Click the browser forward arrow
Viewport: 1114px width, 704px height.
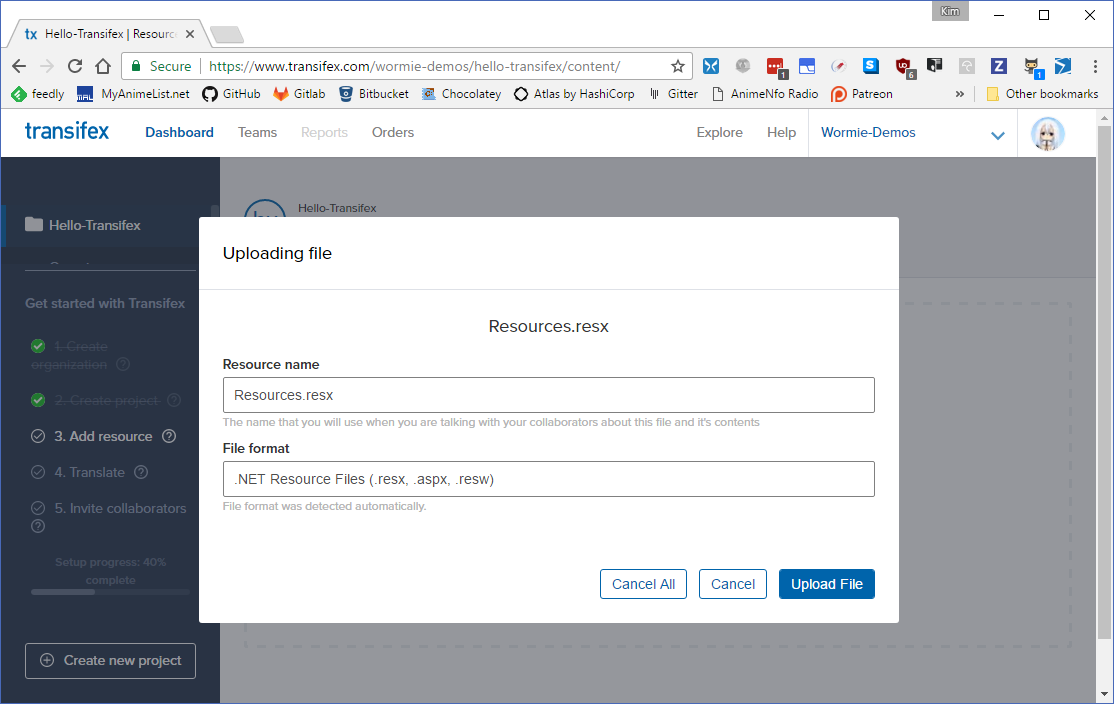(47, 66)
